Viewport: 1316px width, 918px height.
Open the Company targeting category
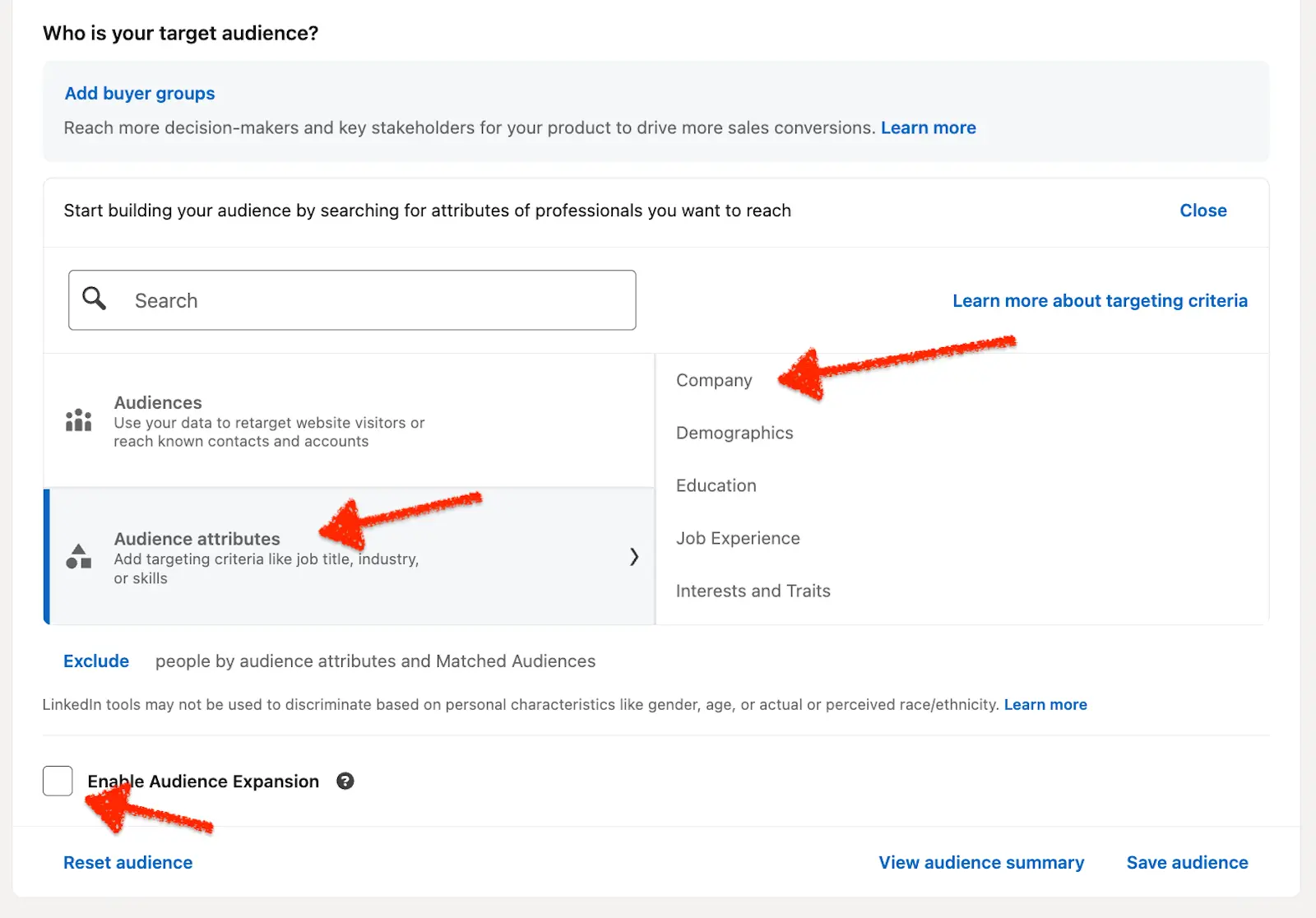[714, 381]
